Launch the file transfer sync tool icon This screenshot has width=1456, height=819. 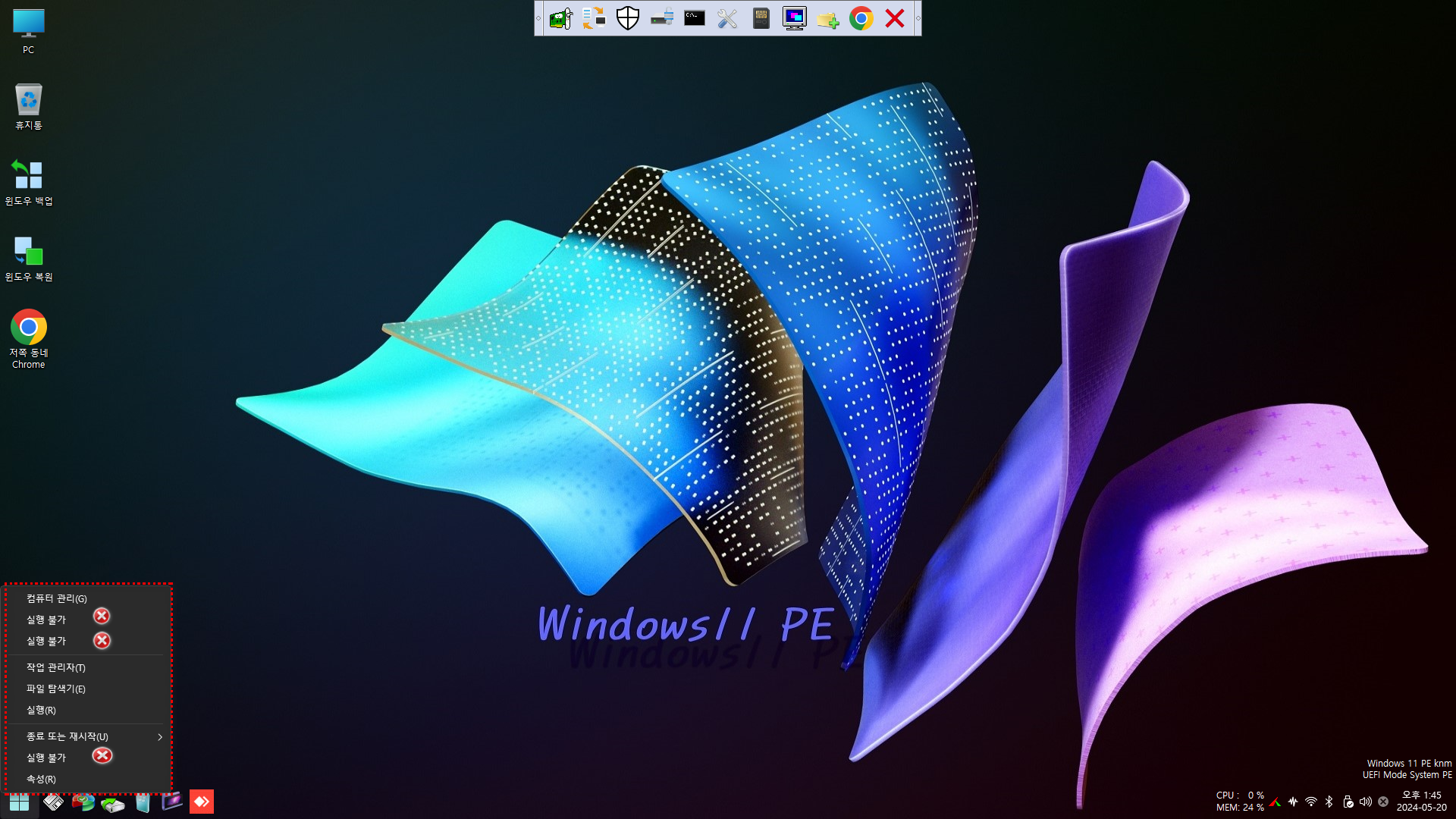594,18
